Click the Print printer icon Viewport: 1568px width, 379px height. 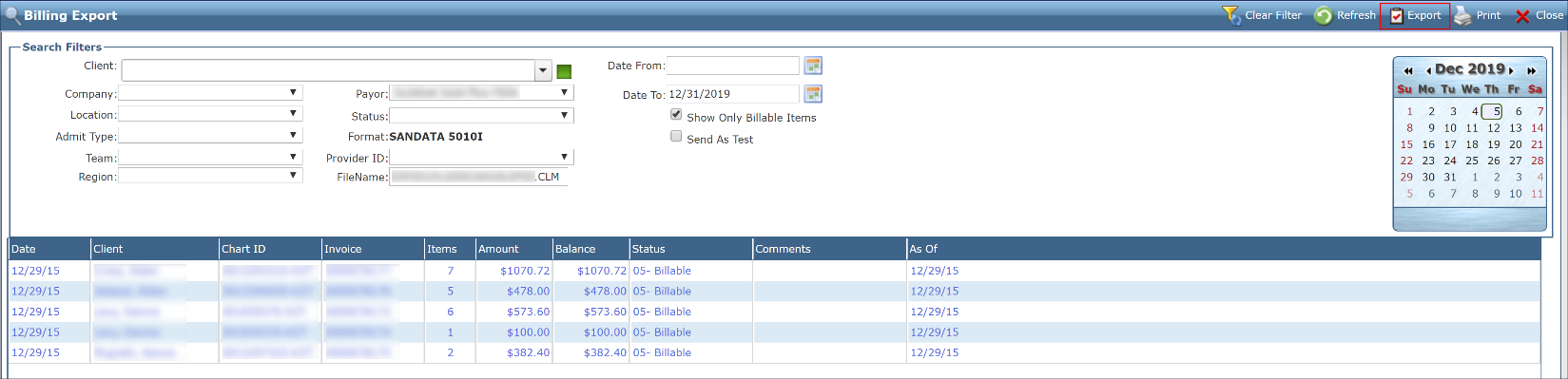(x=1462, y=15)
